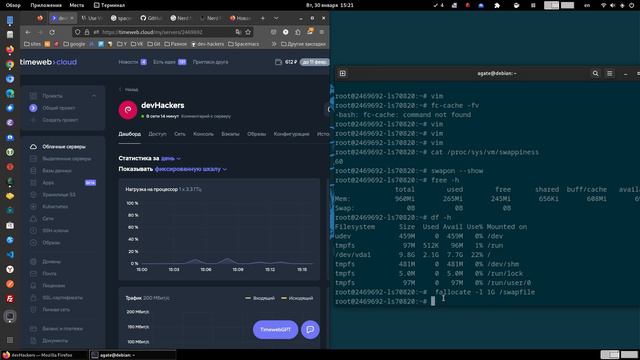The width and height of the screenshot is (640, 360).
Task: Bookmark this page with the star icon
Action: click(248, 32)
